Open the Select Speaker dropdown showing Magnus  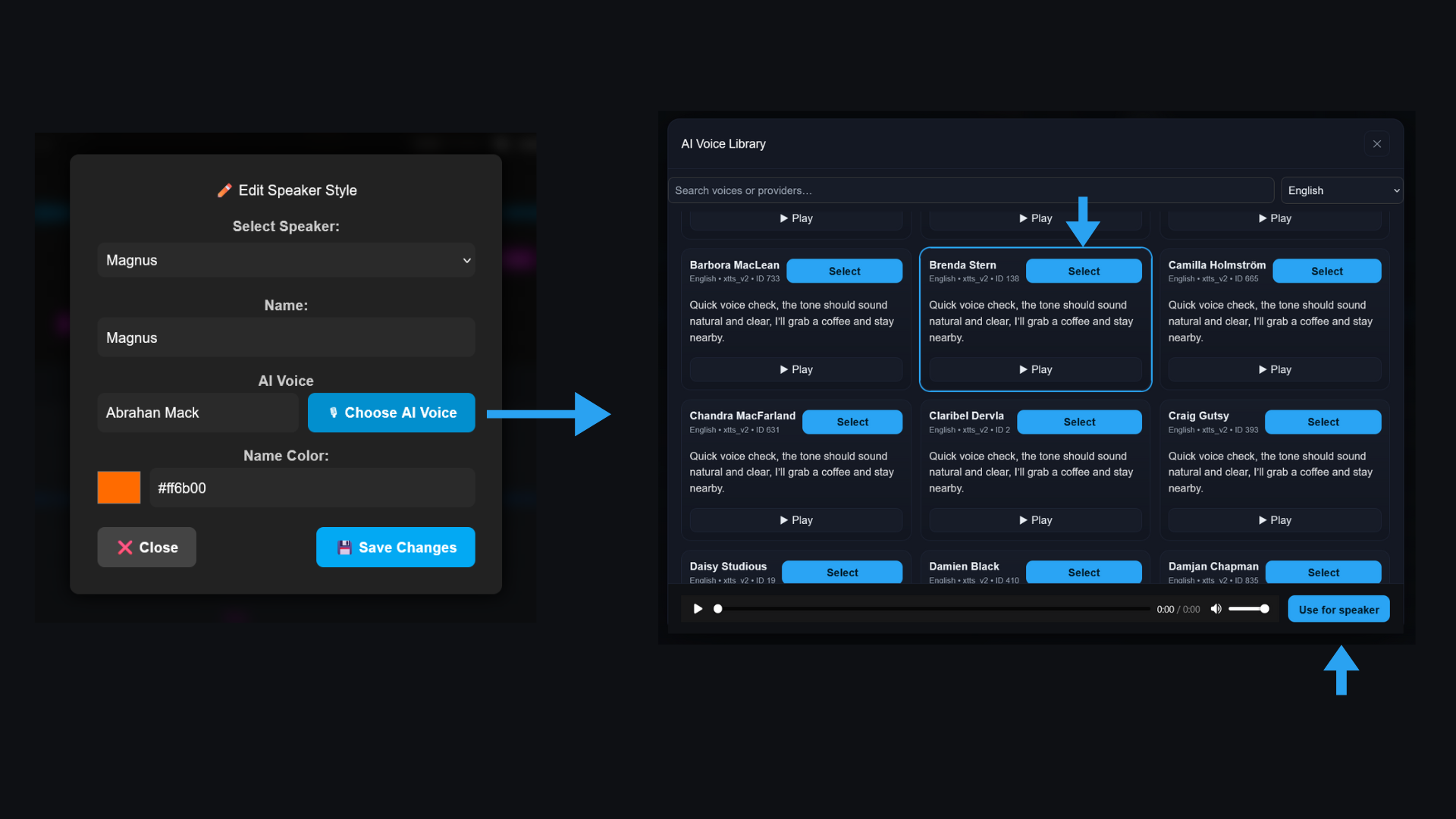click(x=286, y=260)
